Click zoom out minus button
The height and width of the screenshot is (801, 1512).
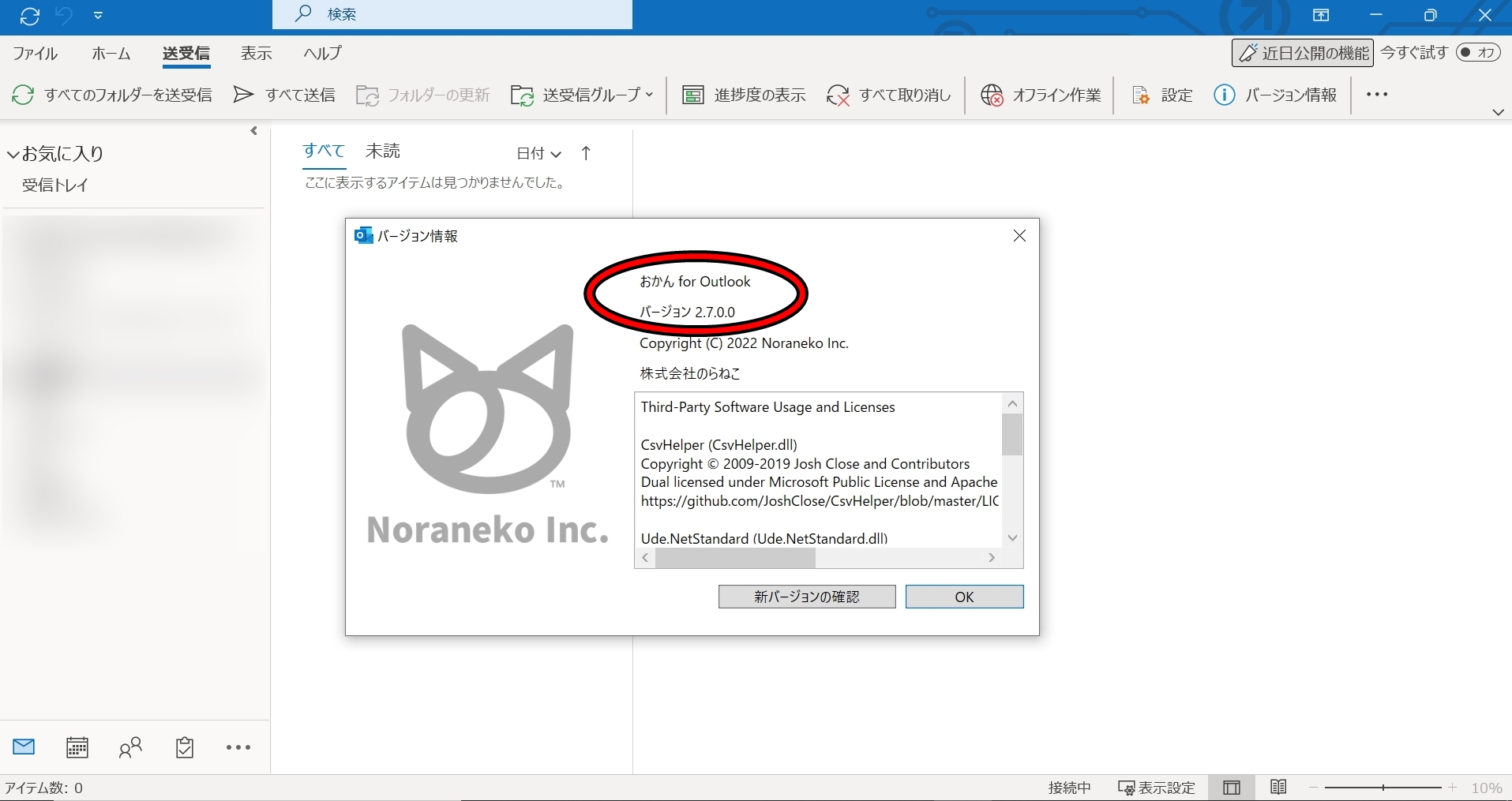coord(1314,788)
